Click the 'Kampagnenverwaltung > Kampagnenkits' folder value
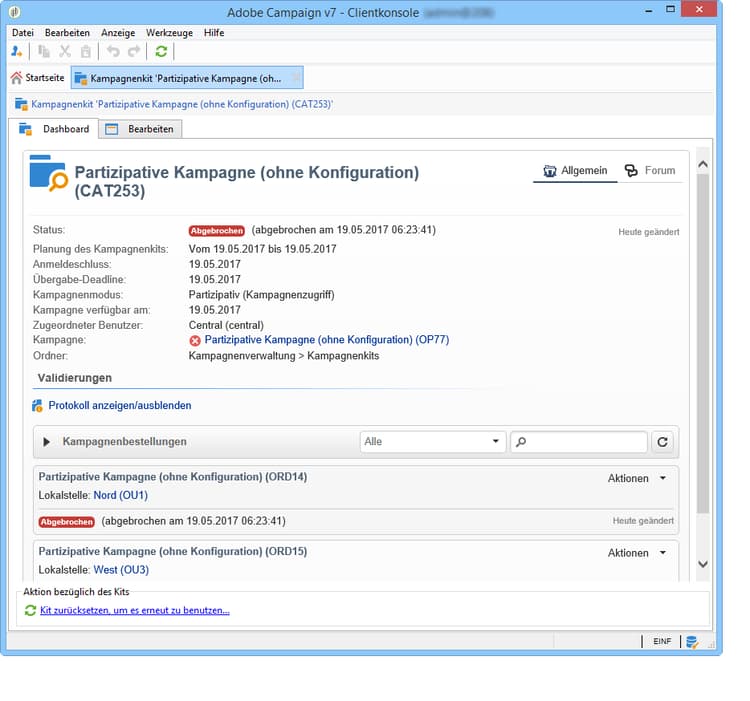This screenshot has width=750, height=701. (284, 356)
